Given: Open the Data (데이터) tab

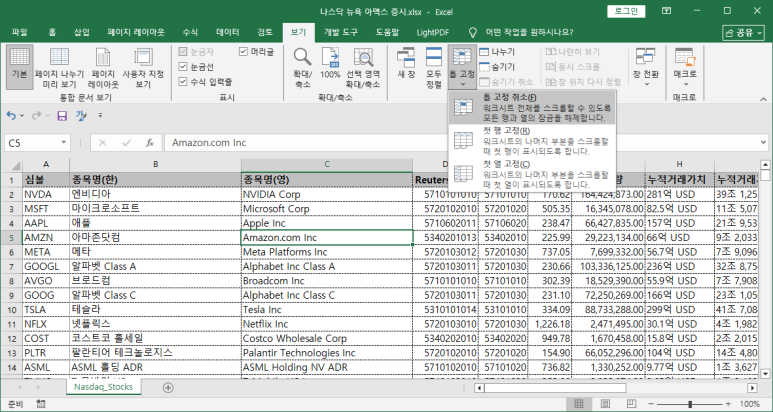Looking at the screenshot, I should [228, 33].
